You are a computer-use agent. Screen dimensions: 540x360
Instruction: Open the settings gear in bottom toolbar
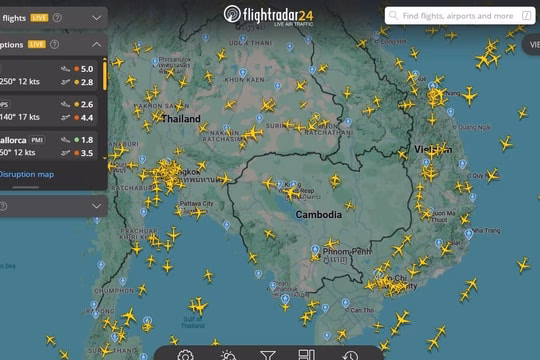pos(185,356)
